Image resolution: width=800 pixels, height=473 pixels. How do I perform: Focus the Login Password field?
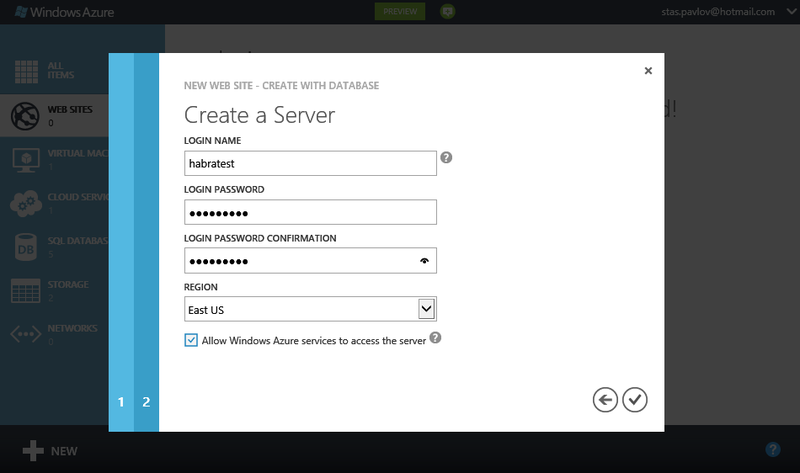click(310, 212)
